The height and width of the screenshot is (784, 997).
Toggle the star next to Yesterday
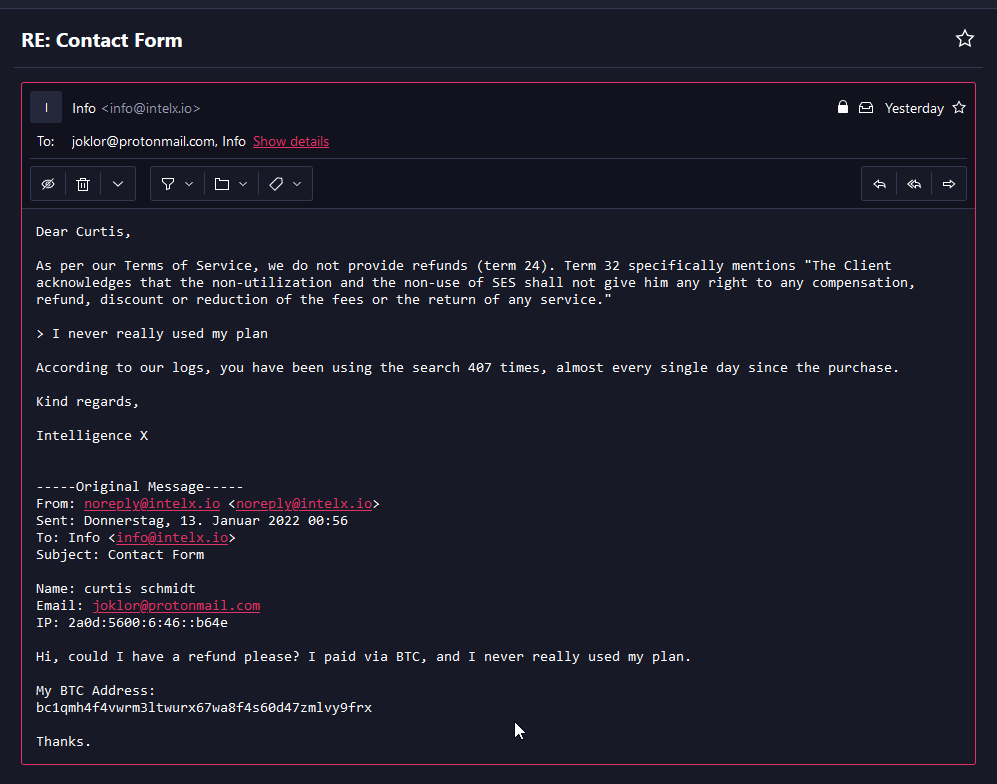click(x=959, y=108)
